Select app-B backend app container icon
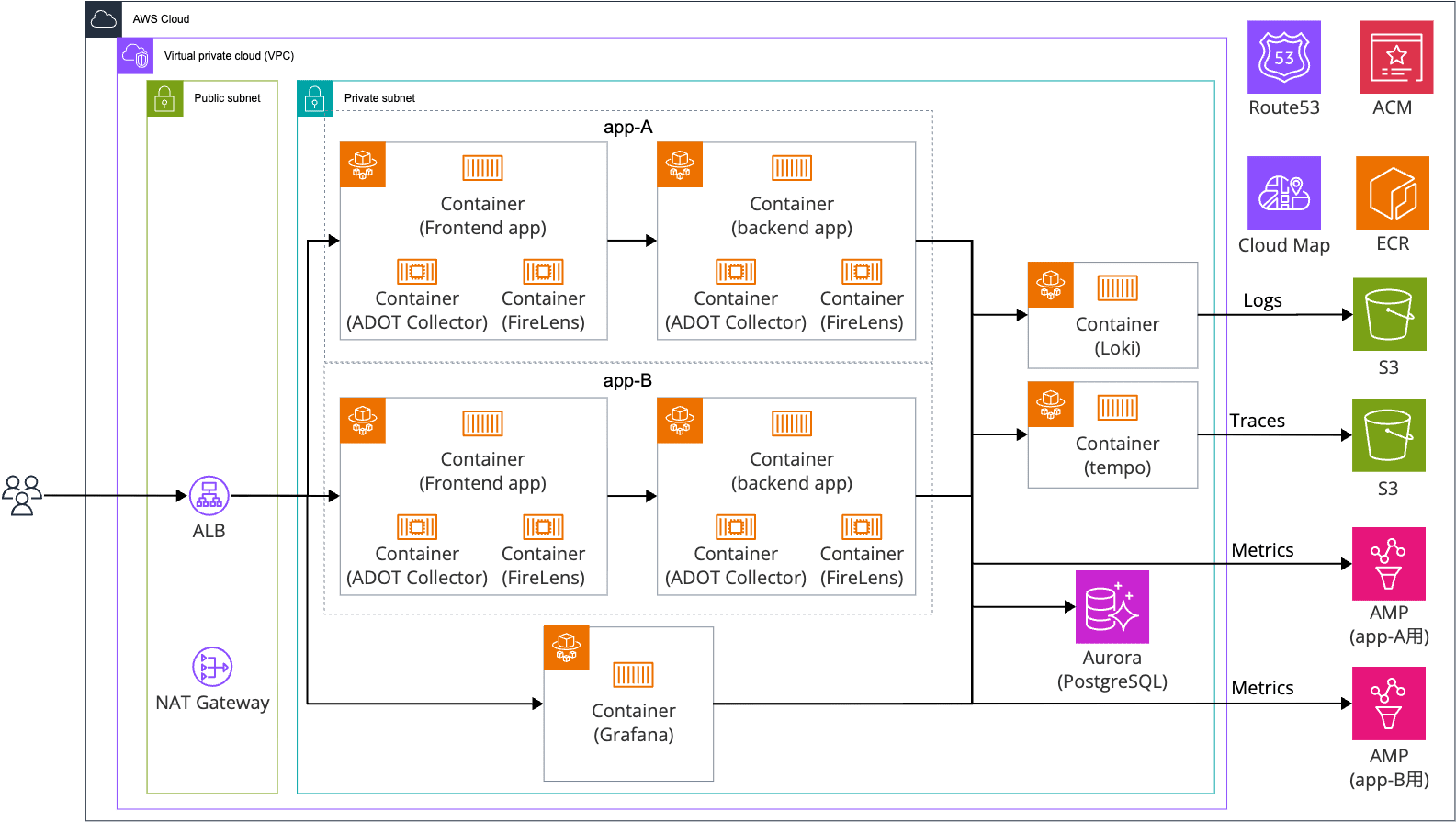Viewport: 1456px width, 822px height. (x=792, y=423)
